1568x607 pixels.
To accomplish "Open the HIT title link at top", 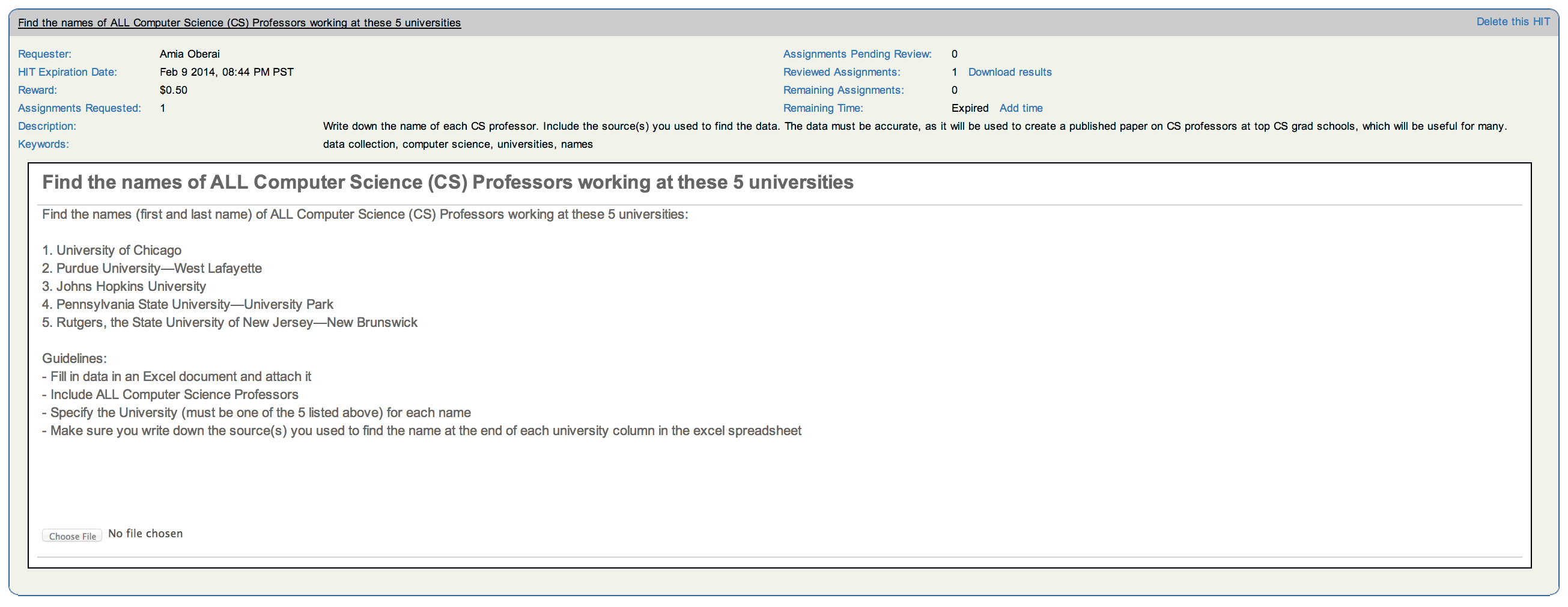I will (239, 22).
